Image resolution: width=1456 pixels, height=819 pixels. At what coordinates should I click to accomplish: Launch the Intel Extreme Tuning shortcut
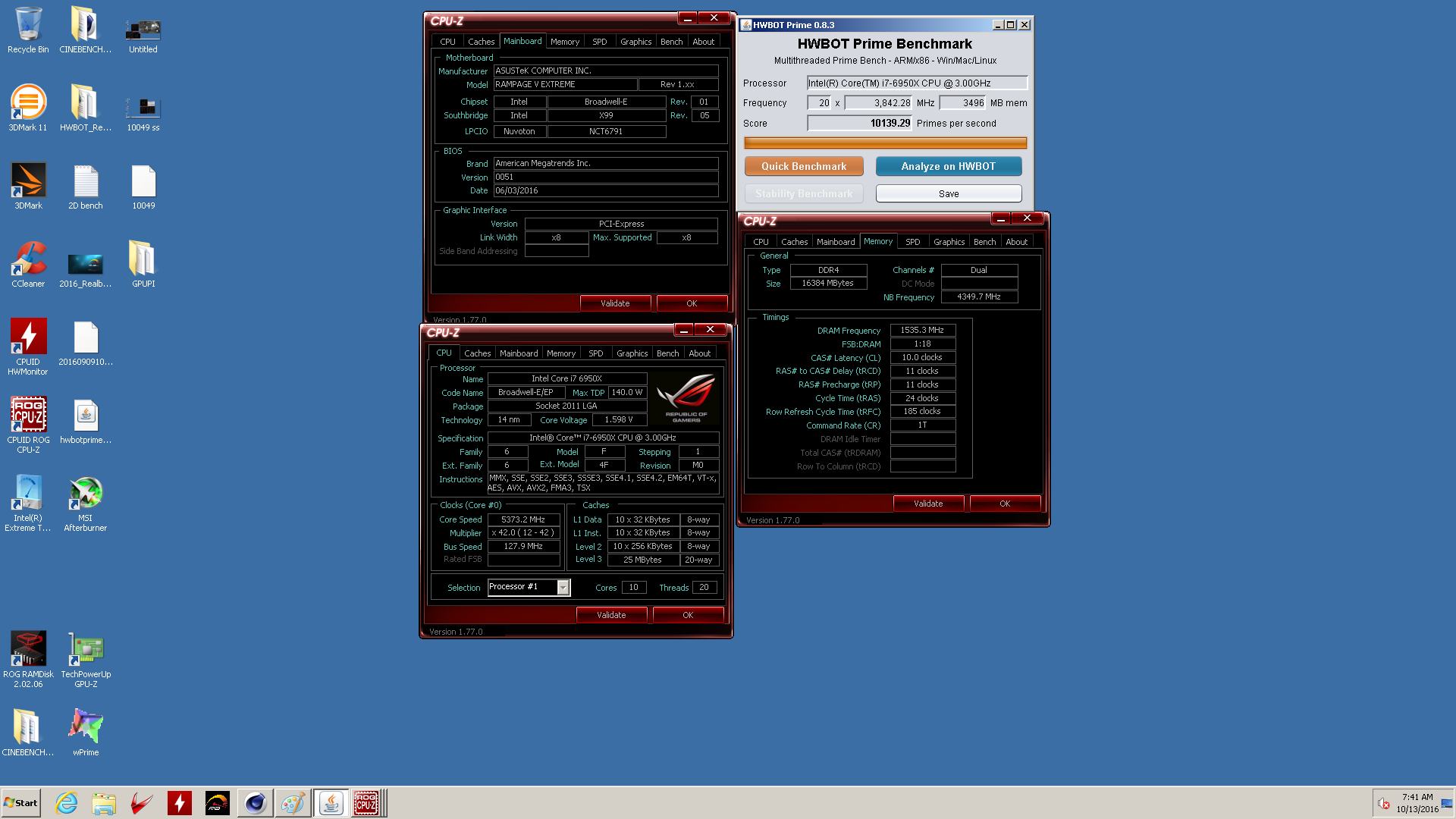click(x=28, y=503)
